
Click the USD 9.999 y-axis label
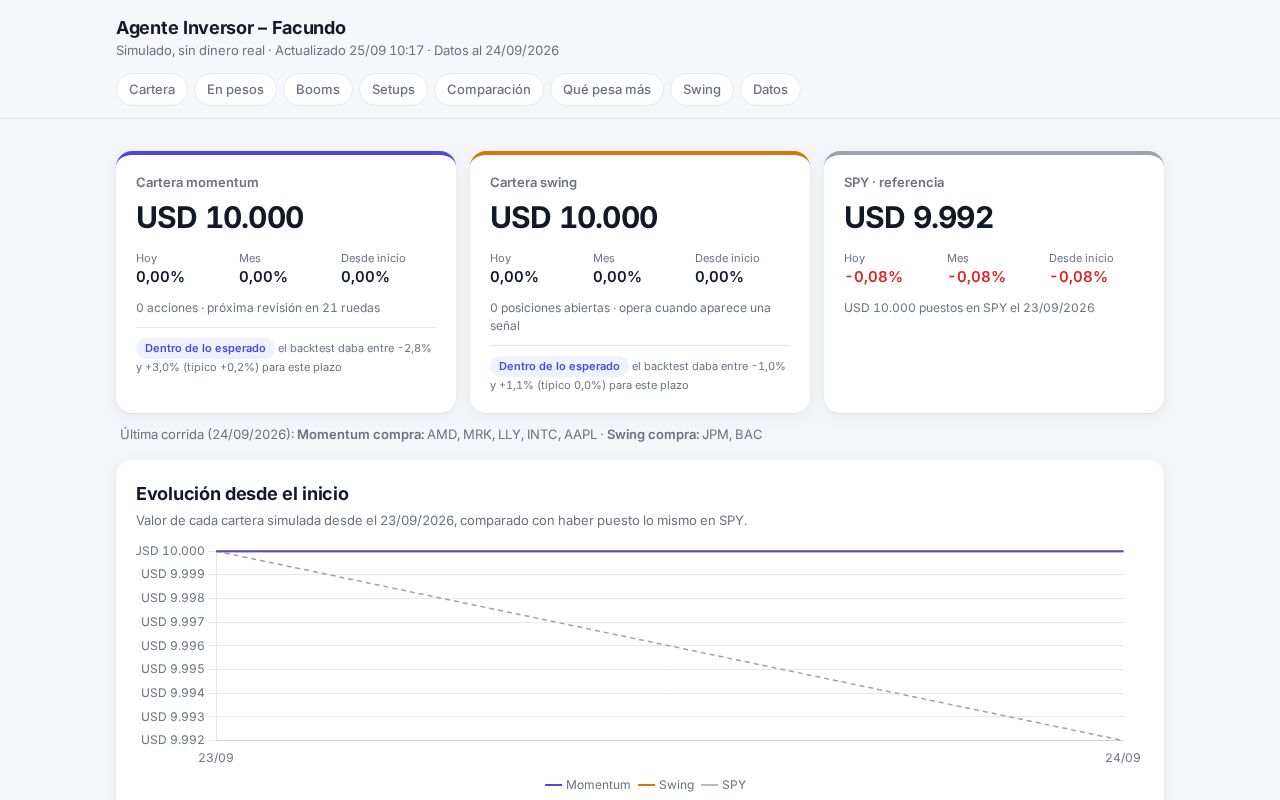(173, 574)
